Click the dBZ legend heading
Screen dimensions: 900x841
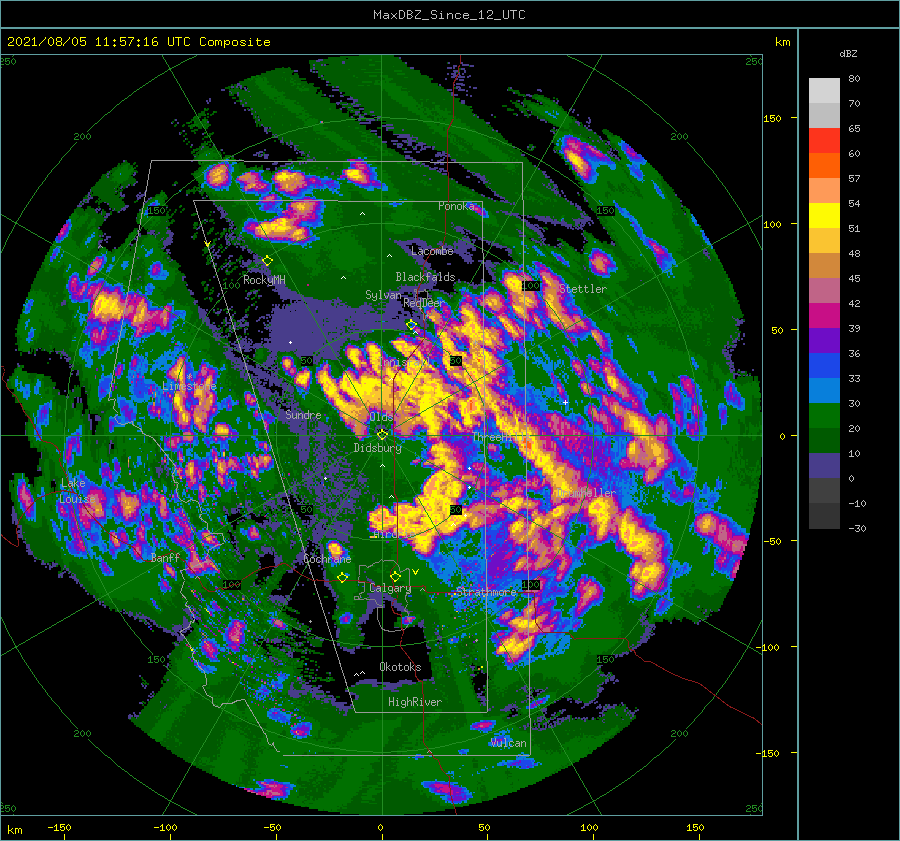(x=848, y=53)
